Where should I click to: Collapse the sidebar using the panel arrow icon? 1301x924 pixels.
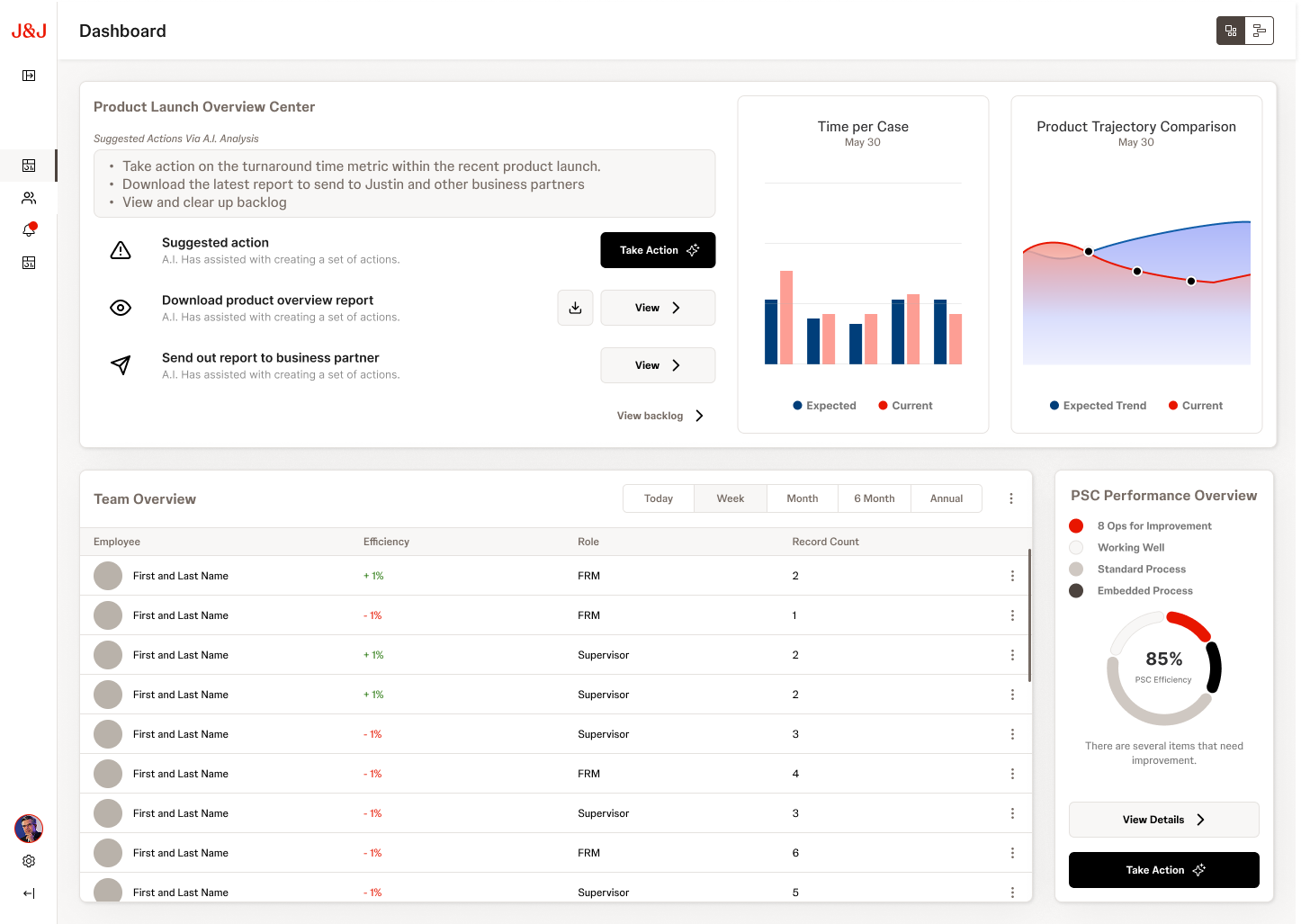(x=28, y=76)
